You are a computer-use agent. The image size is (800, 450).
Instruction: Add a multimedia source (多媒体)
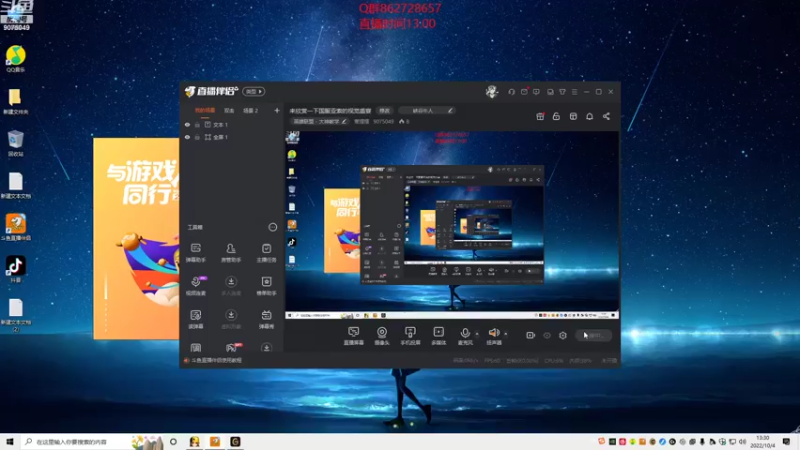coord(438,336)
